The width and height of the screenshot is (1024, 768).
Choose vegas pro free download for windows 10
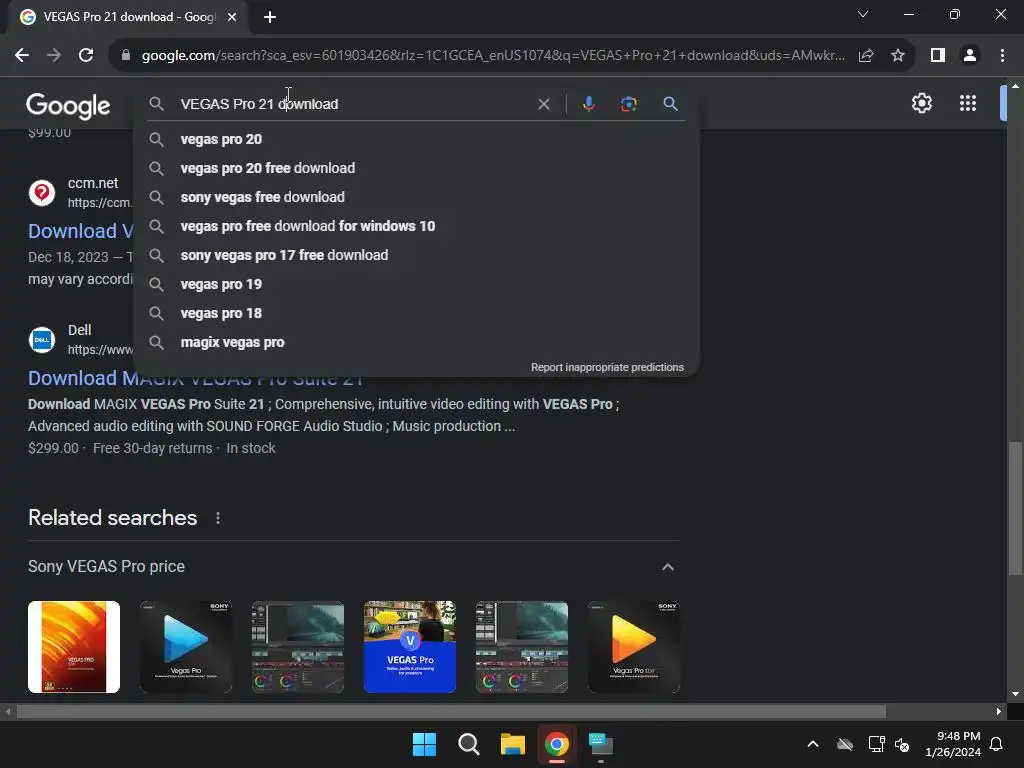[x=416, y=226]
